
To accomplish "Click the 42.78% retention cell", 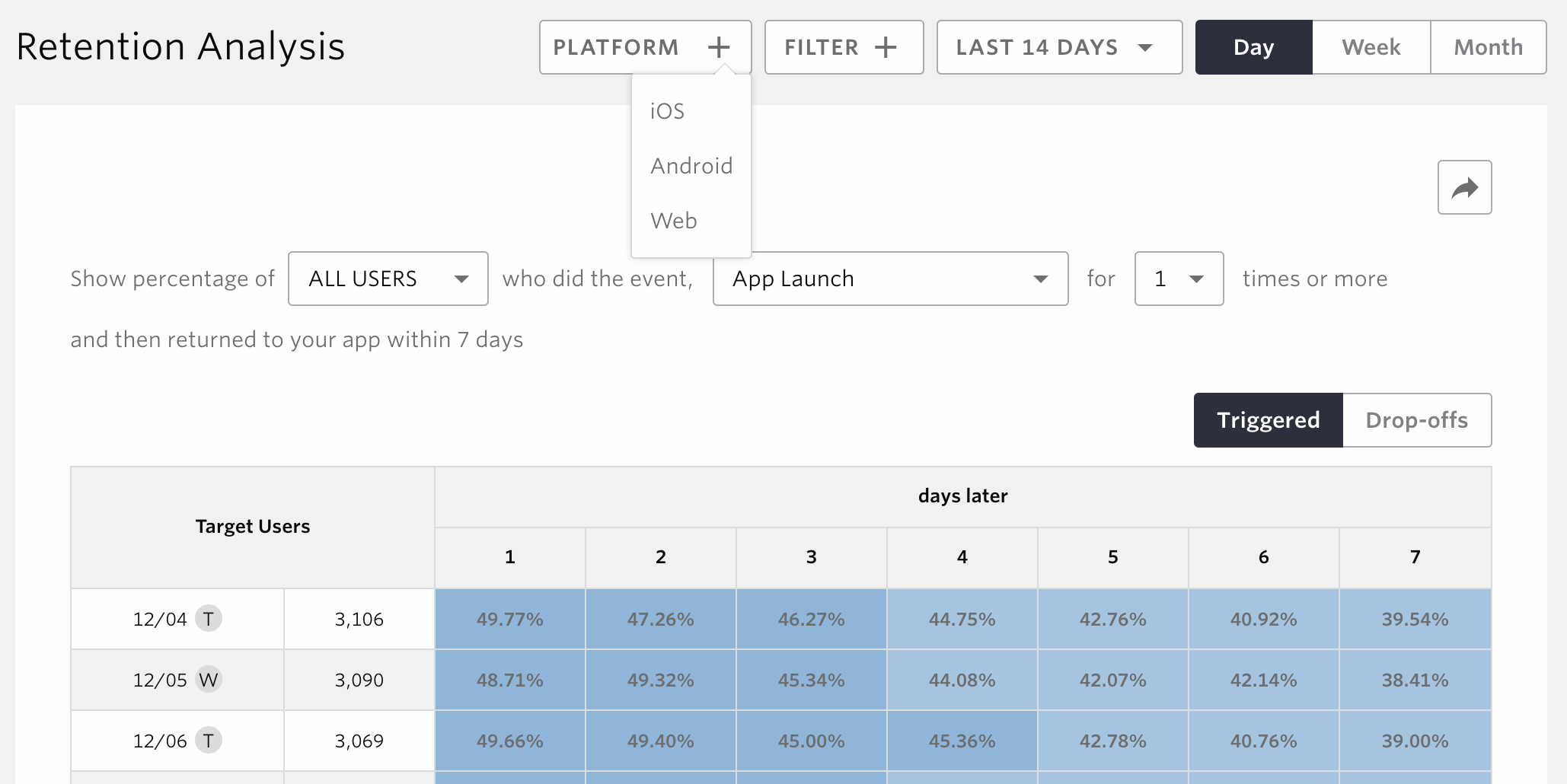I will point(1113,741).
